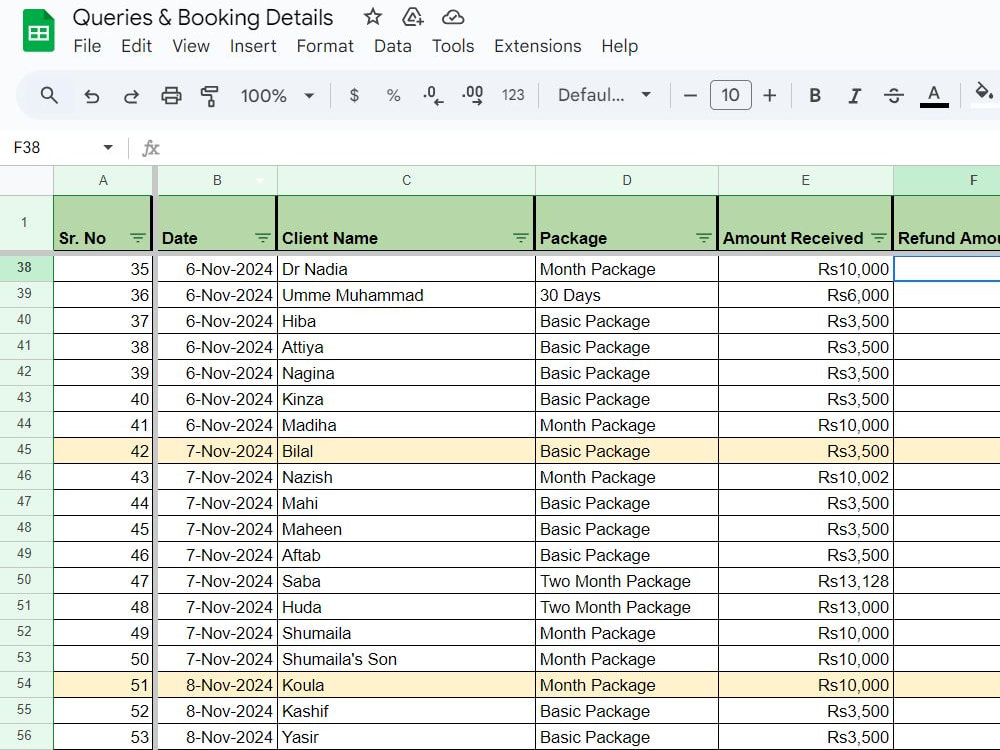Open more number formats (123)
The height and width of the screenshot is (750, 1000).
pos(513,96)
